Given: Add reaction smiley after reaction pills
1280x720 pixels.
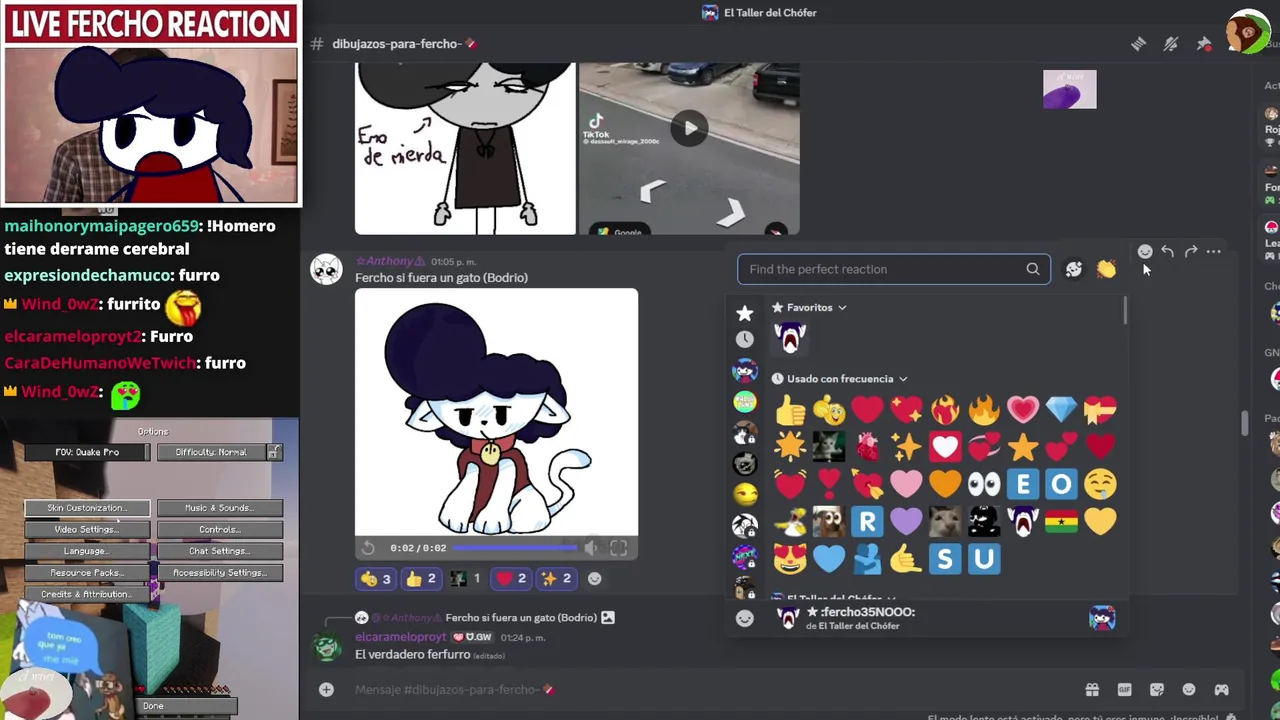Looking at the screenshot, I should (594, 578).
